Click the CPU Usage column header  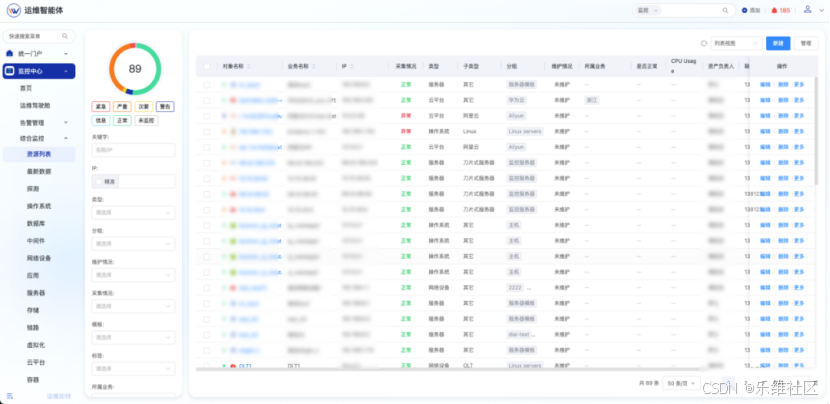click(x=683, y=66)
